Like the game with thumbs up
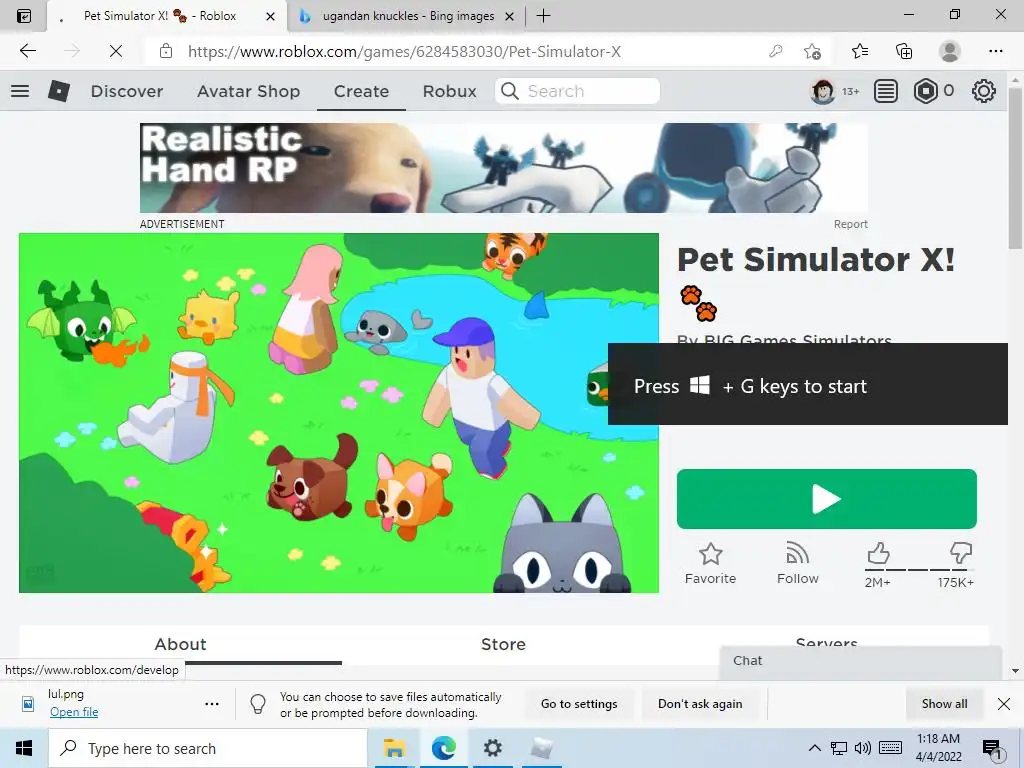Image resolution: width=1024 pixels, height=768 pixels. [x=878, y=553]
